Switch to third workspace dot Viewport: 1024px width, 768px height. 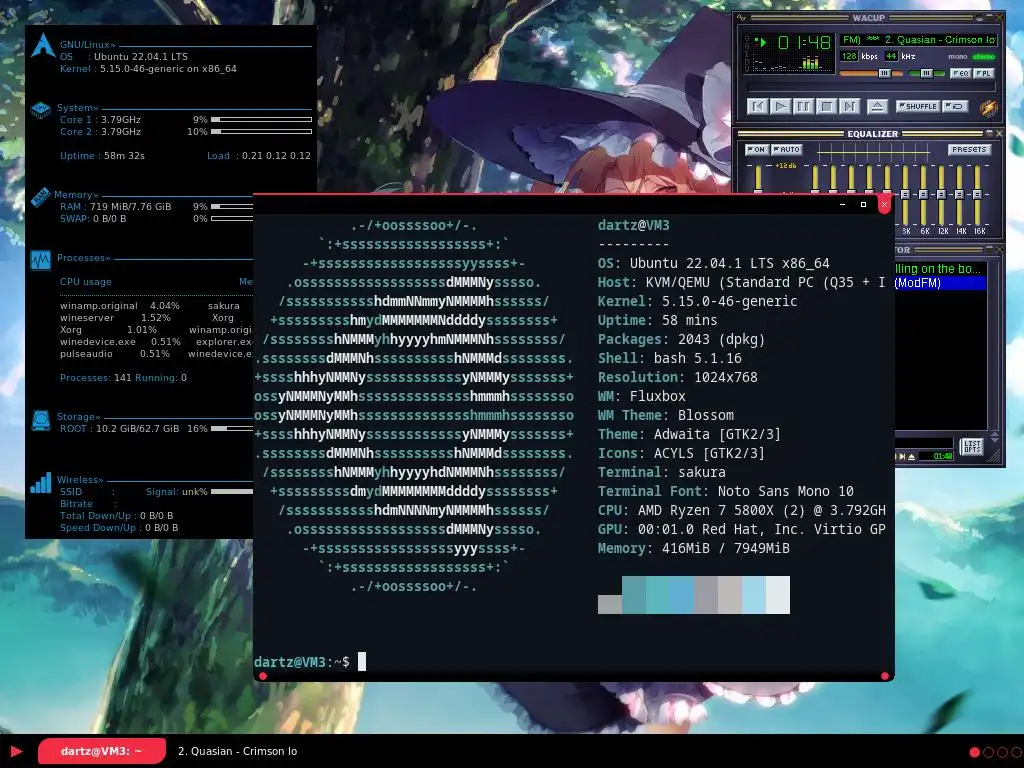[1002, 752]
